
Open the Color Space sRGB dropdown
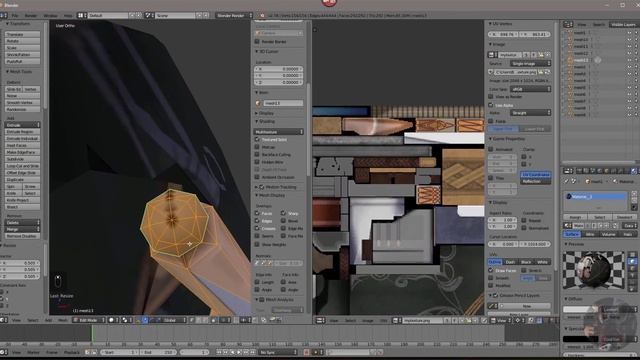click(x=530, y=89)
